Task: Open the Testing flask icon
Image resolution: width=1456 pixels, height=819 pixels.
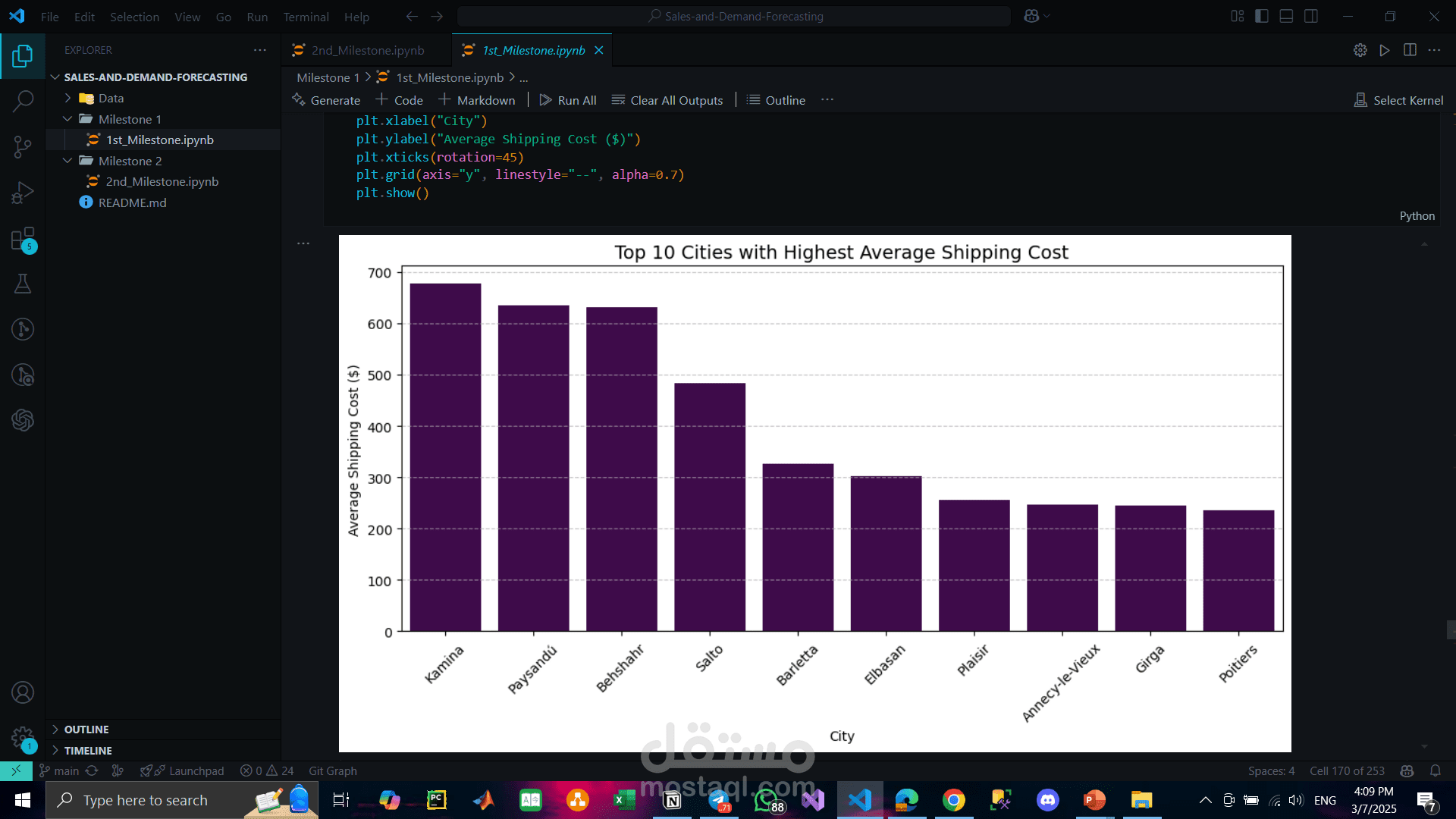Action: tap(23, 284)
